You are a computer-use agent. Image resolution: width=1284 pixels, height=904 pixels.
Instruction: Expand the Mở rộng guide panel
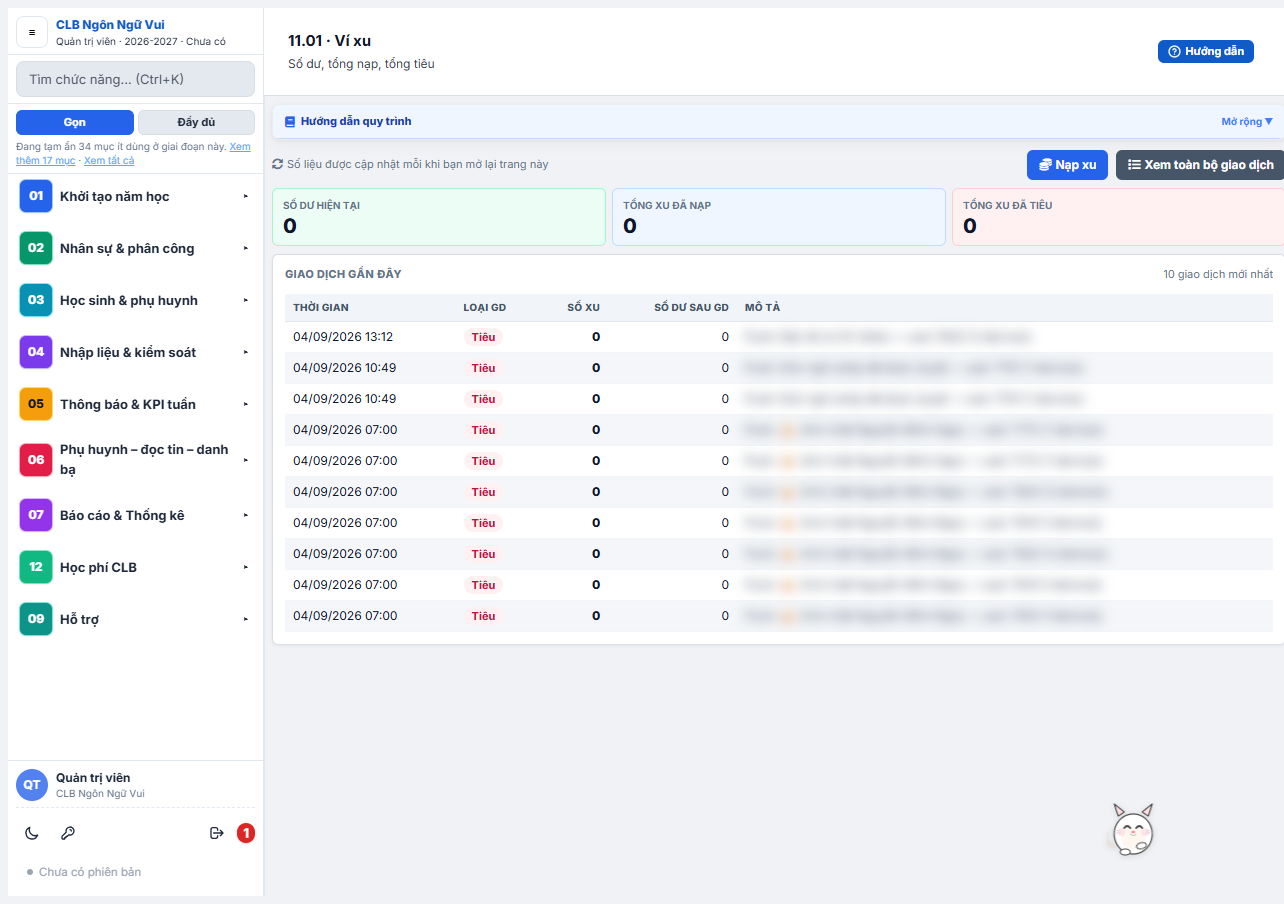click(x=1247, y=122)
